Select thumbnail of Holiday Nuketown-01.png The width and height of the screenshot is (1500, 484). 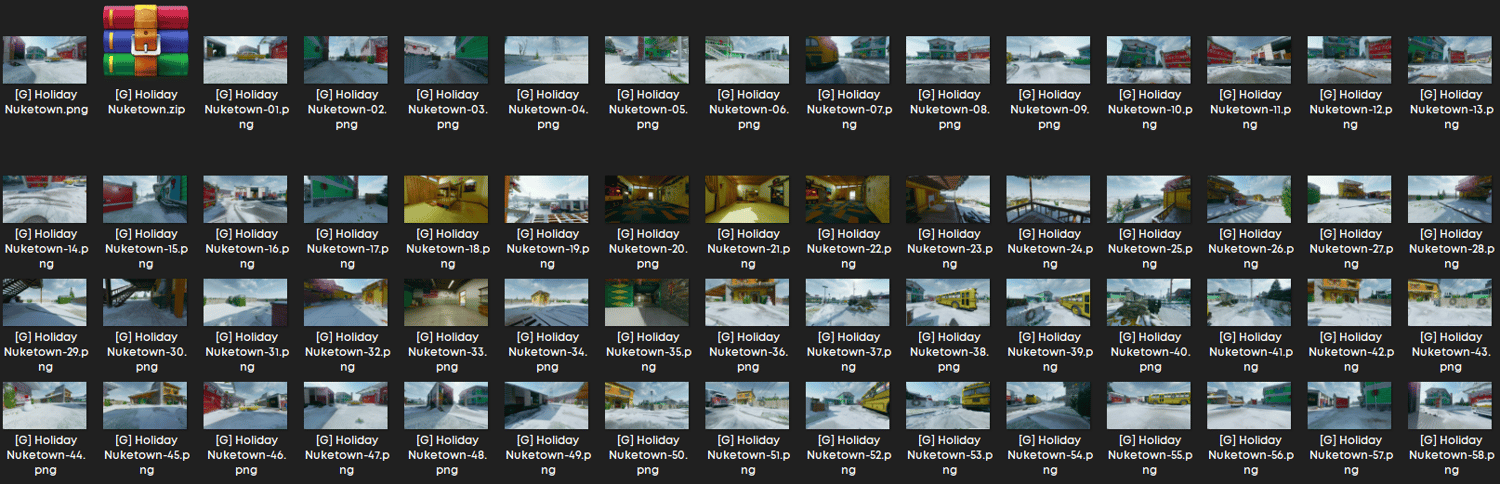click(245, 60)
